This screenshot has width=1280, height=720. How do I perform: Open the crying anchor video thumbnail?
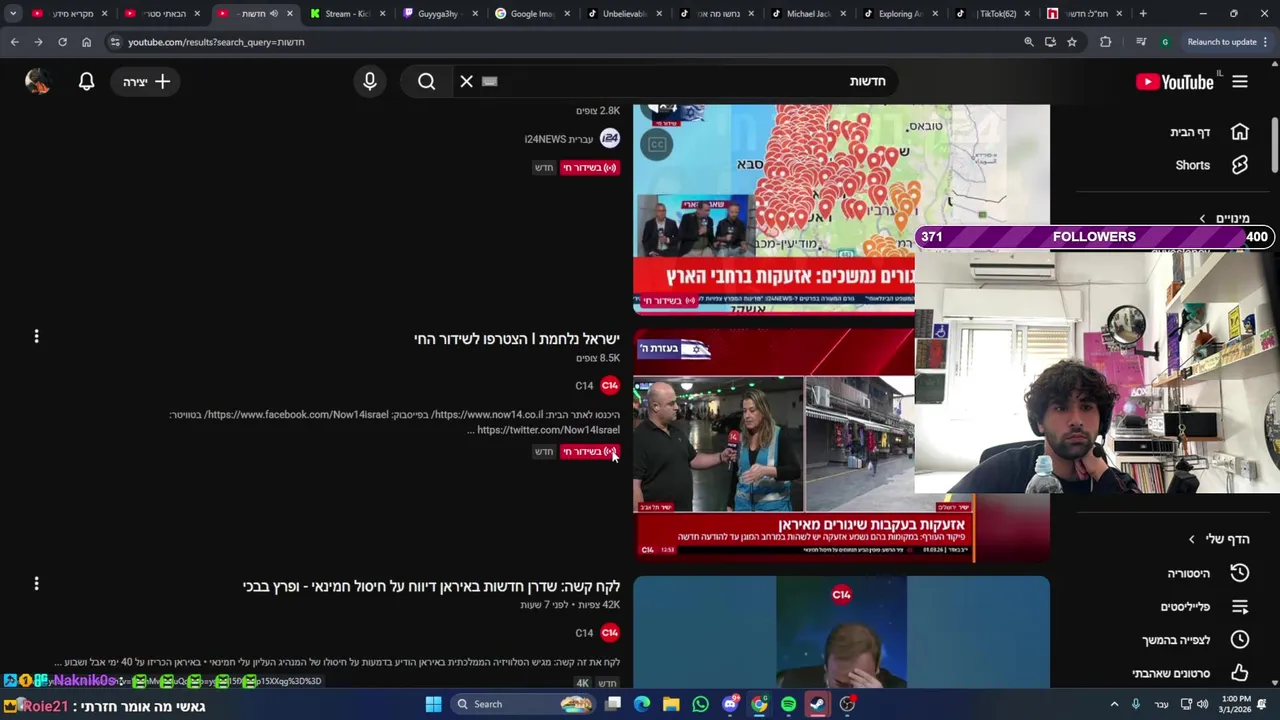point(841,632)
